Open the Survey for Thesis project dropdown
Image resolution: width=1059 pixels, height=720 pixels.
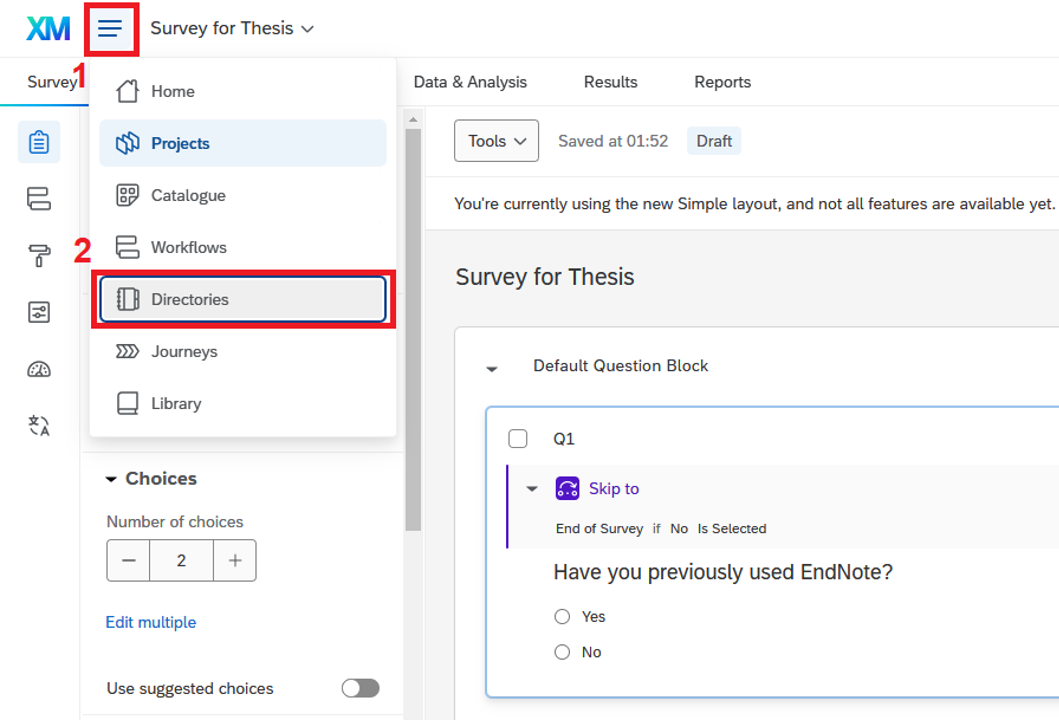click(x=232, y=28)
